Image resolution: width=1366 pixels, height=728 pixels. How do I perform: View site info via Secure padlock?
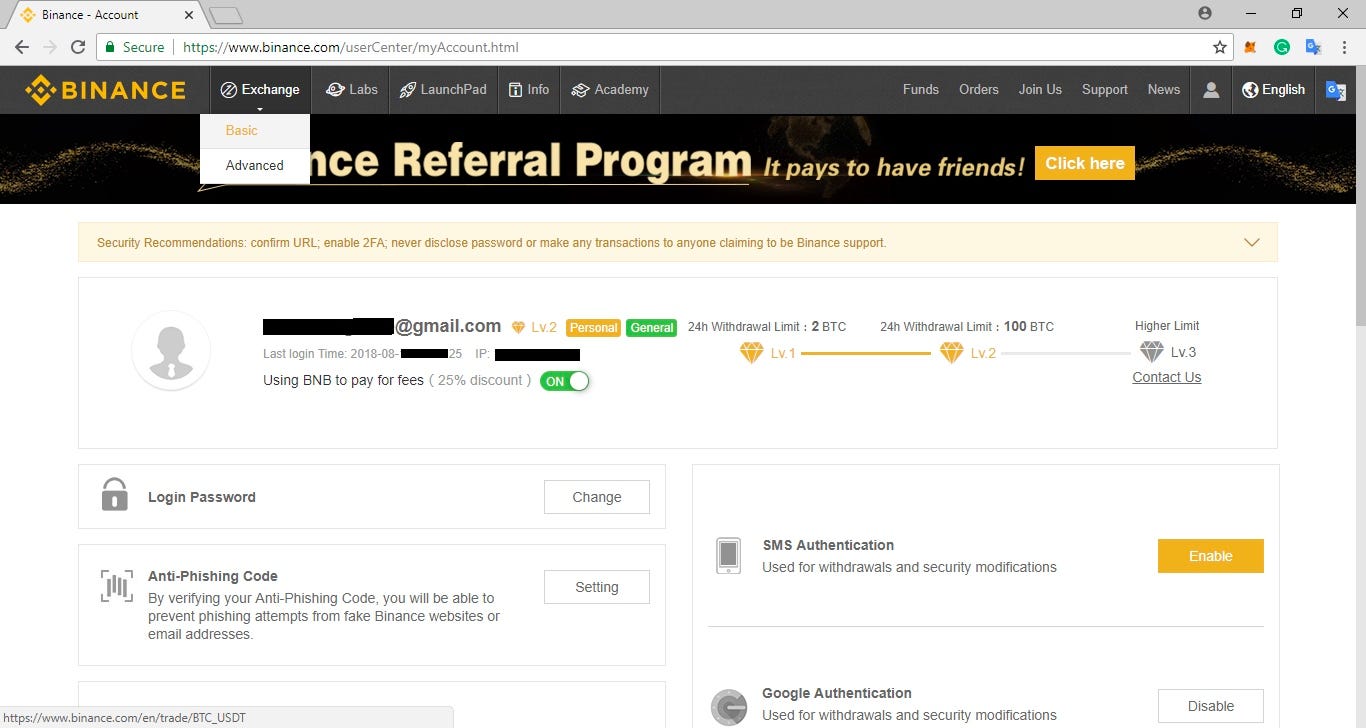pos(110,47)
